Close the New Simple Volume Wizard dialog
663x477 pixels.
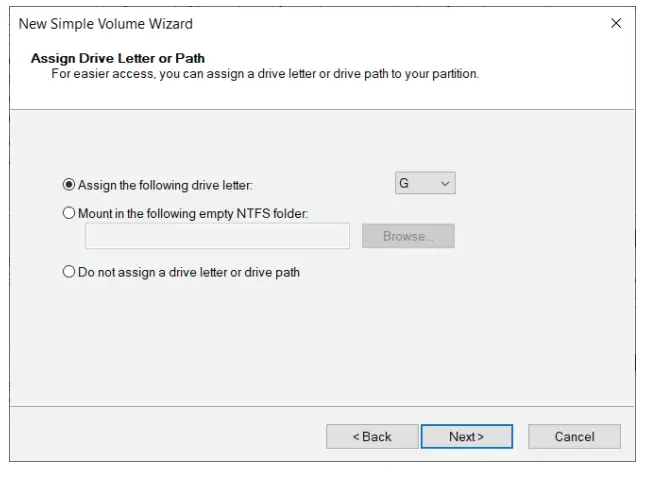click(616, 24)
